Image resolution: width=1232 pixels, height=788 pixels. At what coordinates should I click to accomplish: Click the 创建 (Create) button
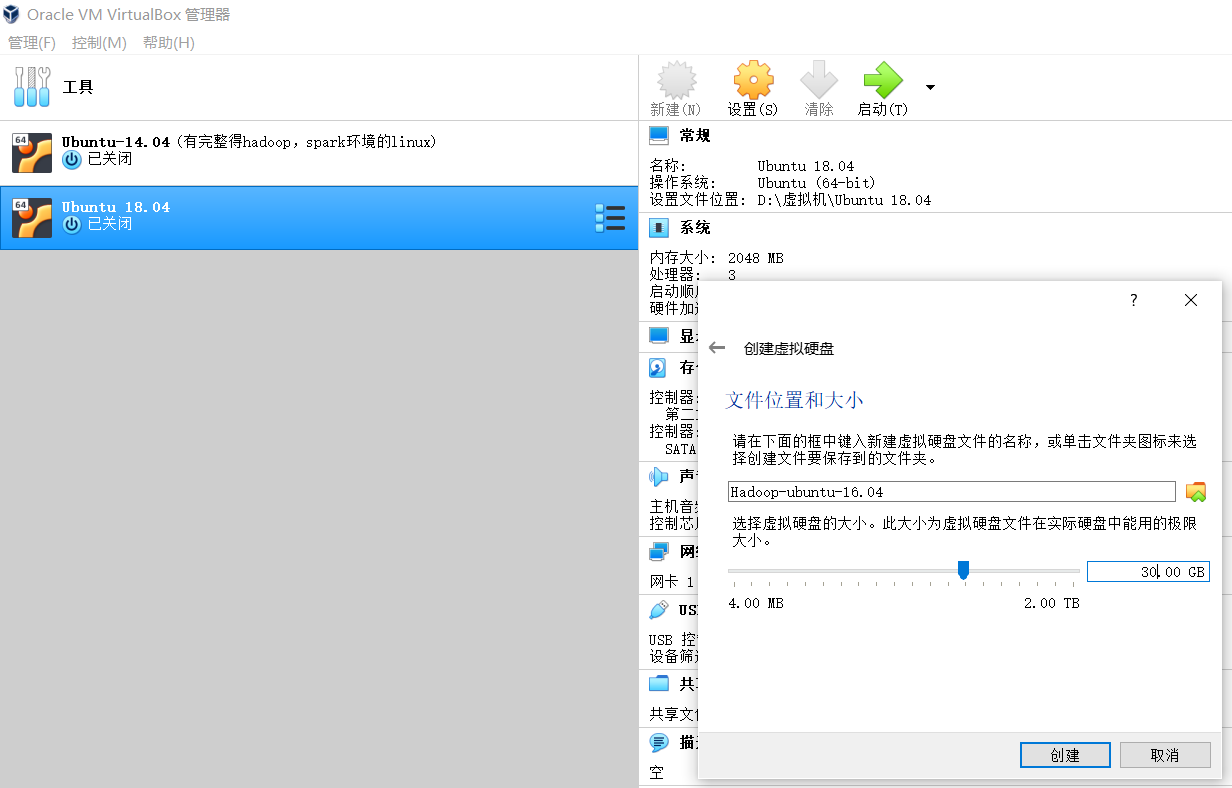(x=1065, y=755)
